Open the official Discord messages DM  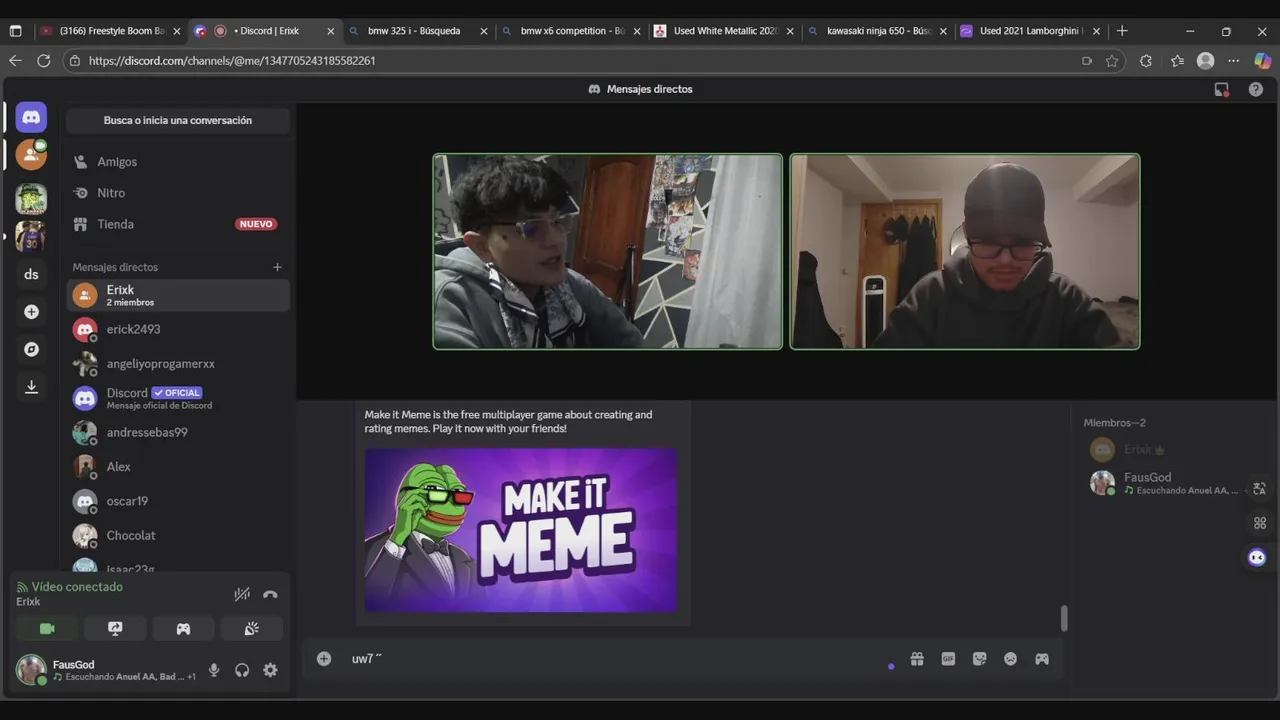[178, 398]
